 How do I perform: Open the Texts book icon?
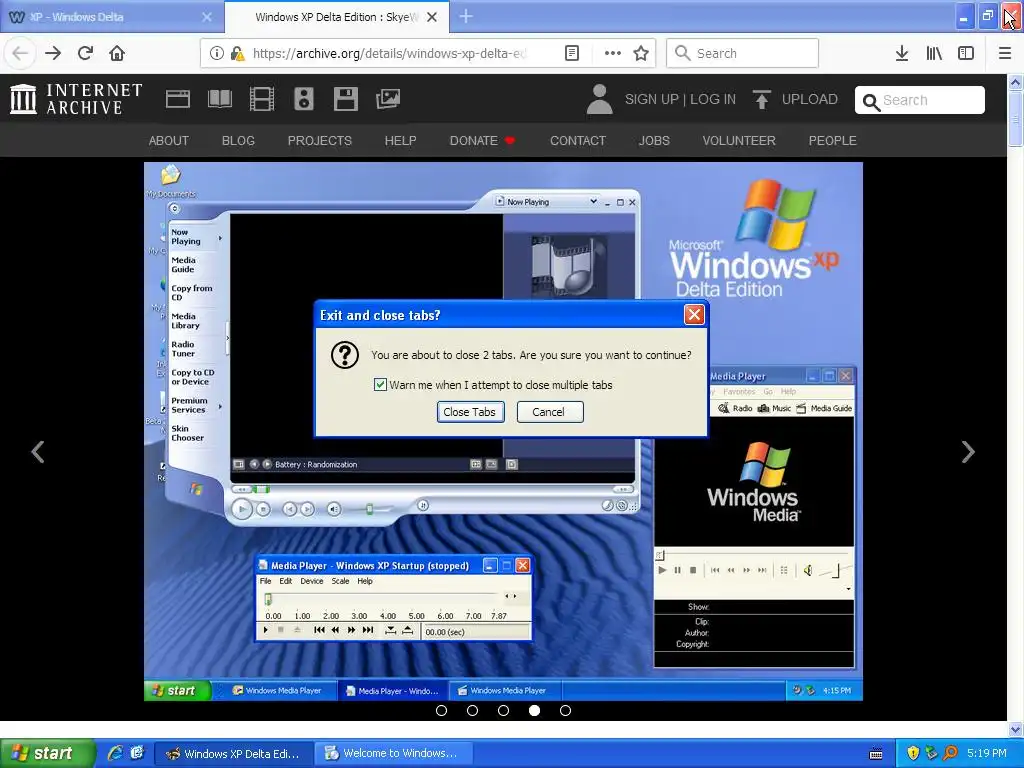[219, 99]
